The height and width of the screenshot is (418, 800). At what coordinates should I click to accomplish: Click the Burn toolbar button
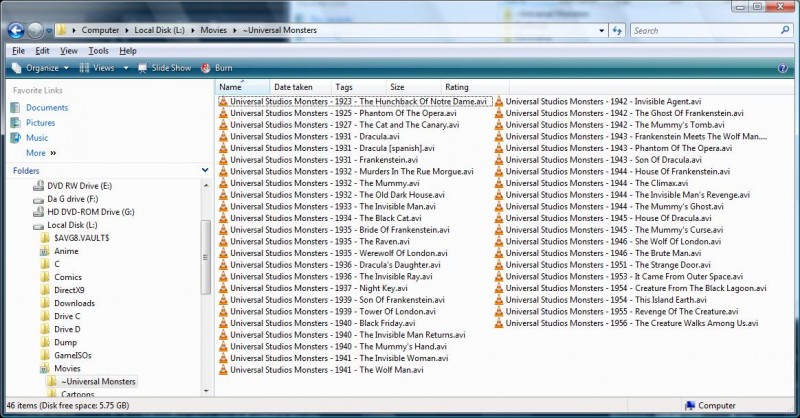click(x=216, y=68)
